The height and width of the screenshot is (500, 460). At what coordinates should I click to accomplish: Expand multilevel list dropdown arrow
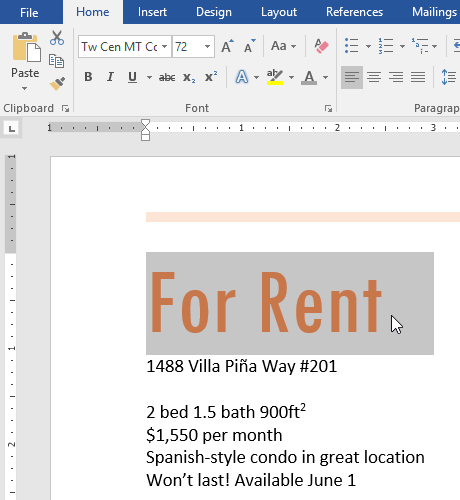435,46
